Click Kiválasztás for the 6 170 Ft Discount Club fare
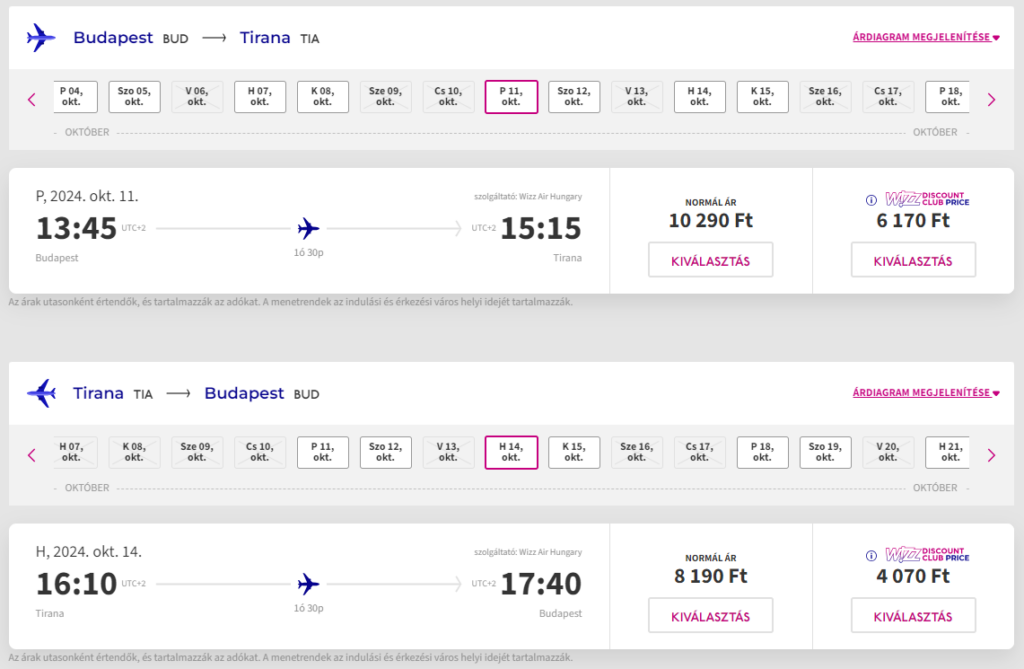Viewport: 1024px width, 669px height. click(x=912, y=260)
